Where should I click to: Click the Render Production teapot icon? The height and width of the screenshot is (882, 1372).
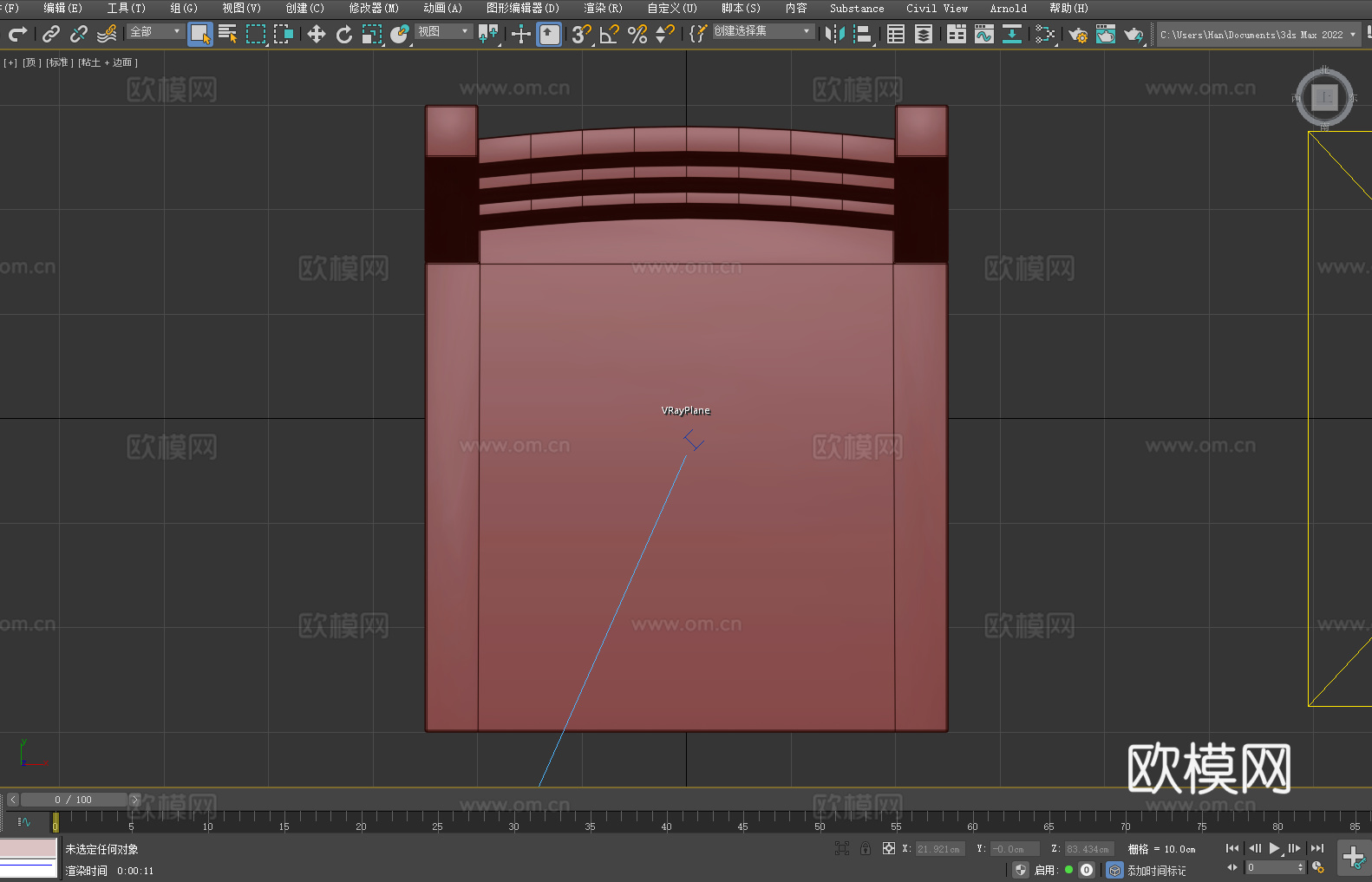tap(1134, 34)
